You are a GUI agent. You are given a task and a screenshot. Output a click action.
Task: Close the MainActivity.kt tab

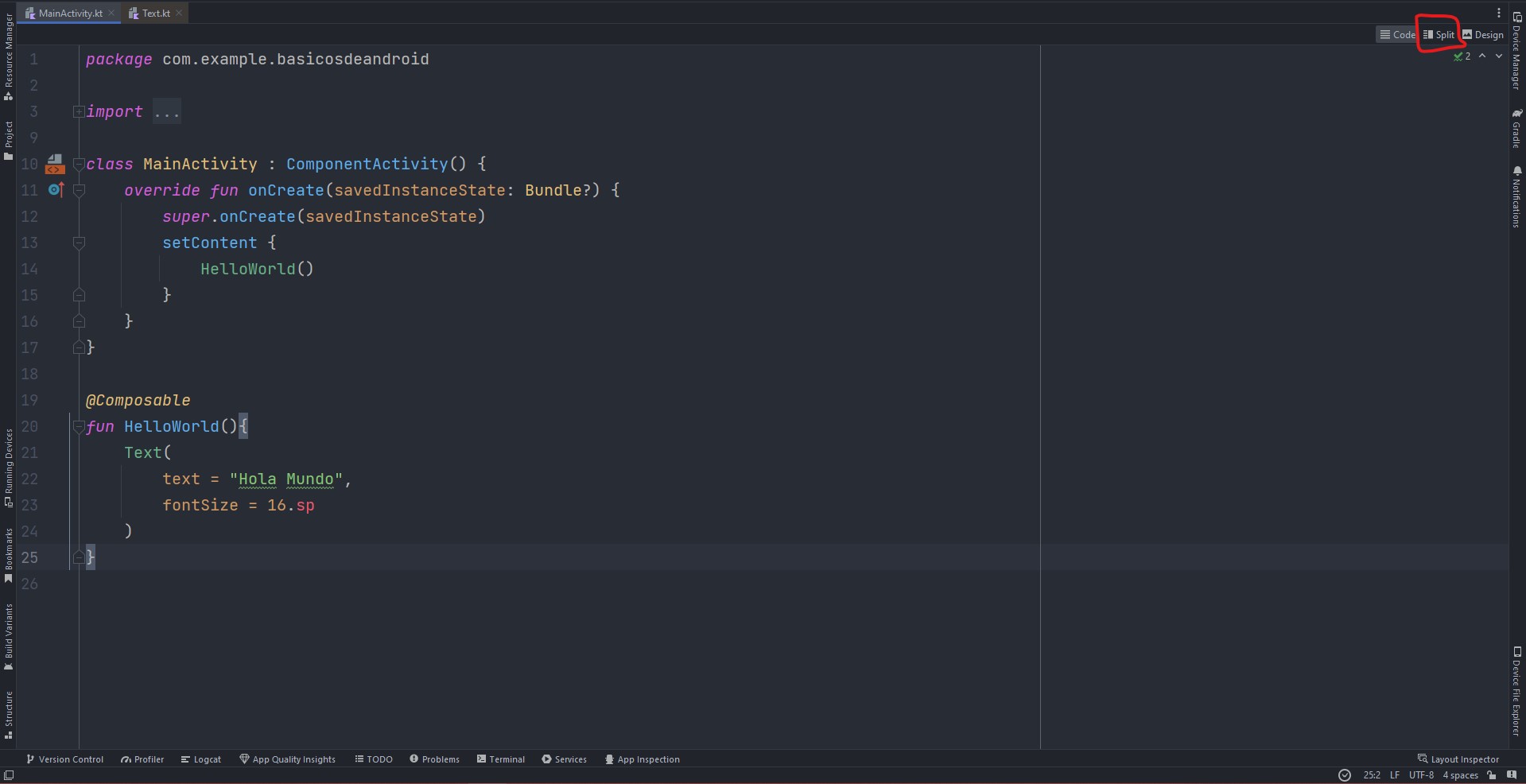coord(111,14)
